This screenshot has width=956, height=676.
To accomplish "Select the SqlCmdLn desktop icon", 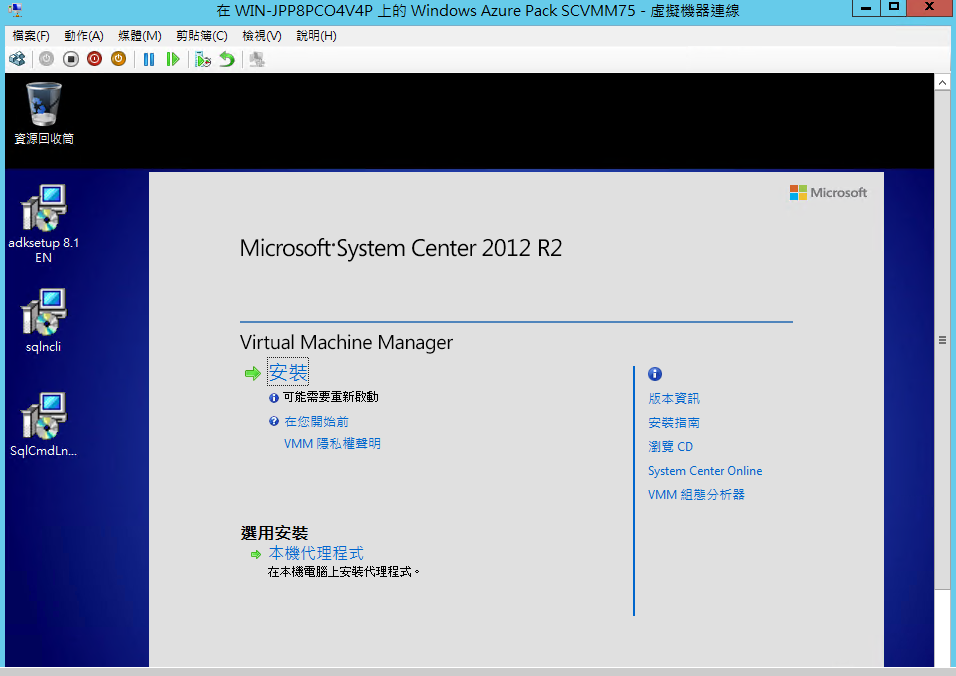I will click(43, 425).
